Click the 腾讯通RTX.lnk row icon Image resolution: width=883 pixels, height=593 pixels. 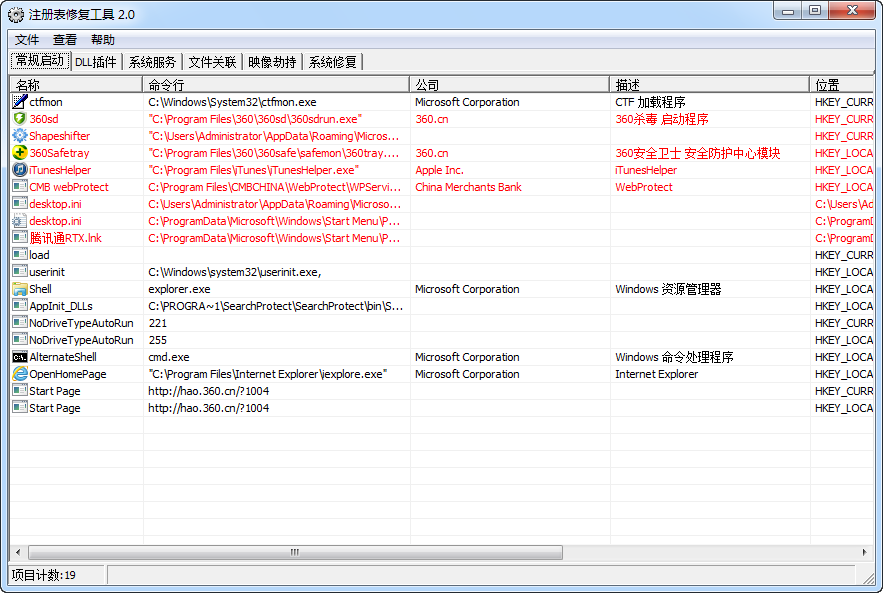click(x=20, y=238)
